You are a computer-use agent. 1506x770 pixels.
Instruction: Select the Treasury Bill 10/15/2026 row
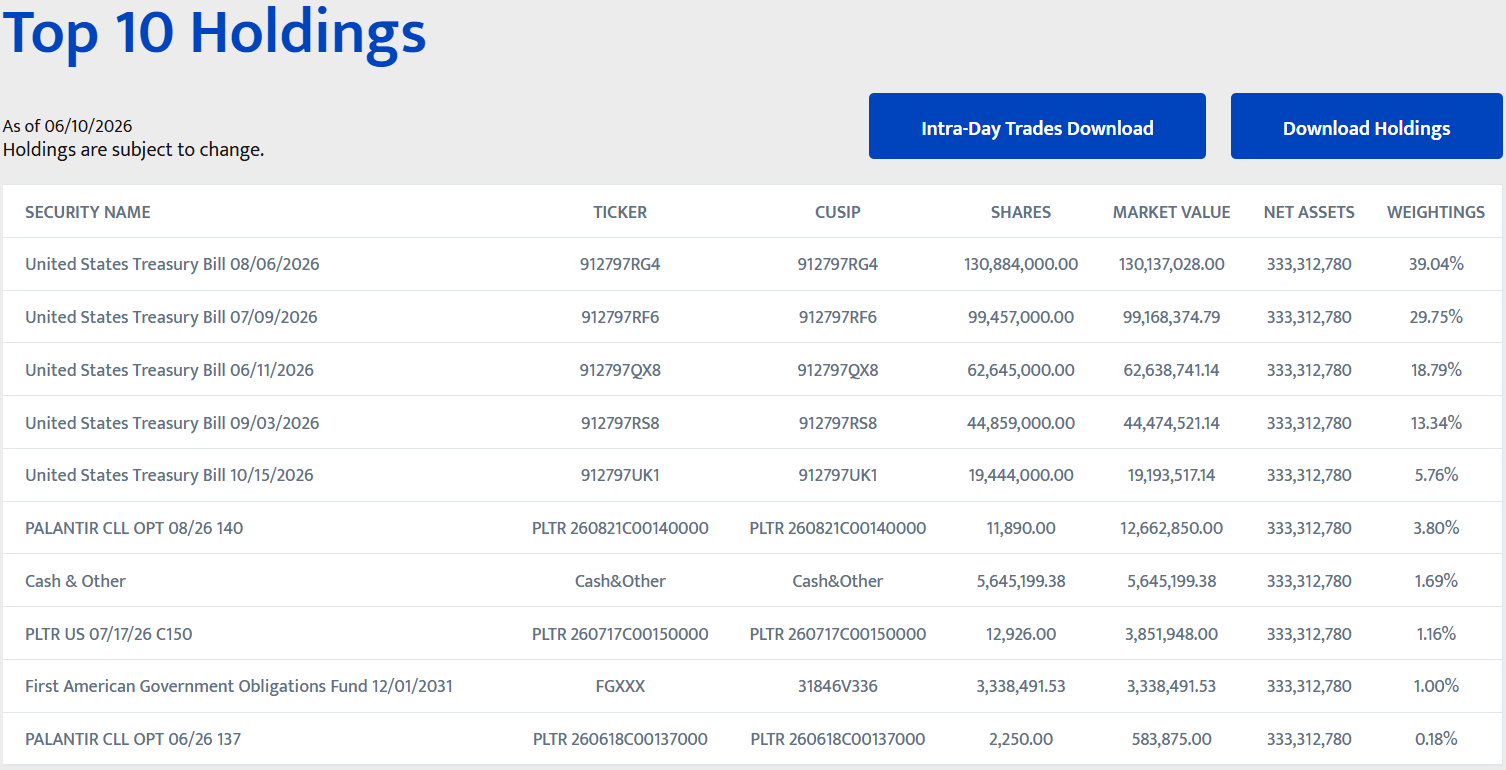point(754,475)
